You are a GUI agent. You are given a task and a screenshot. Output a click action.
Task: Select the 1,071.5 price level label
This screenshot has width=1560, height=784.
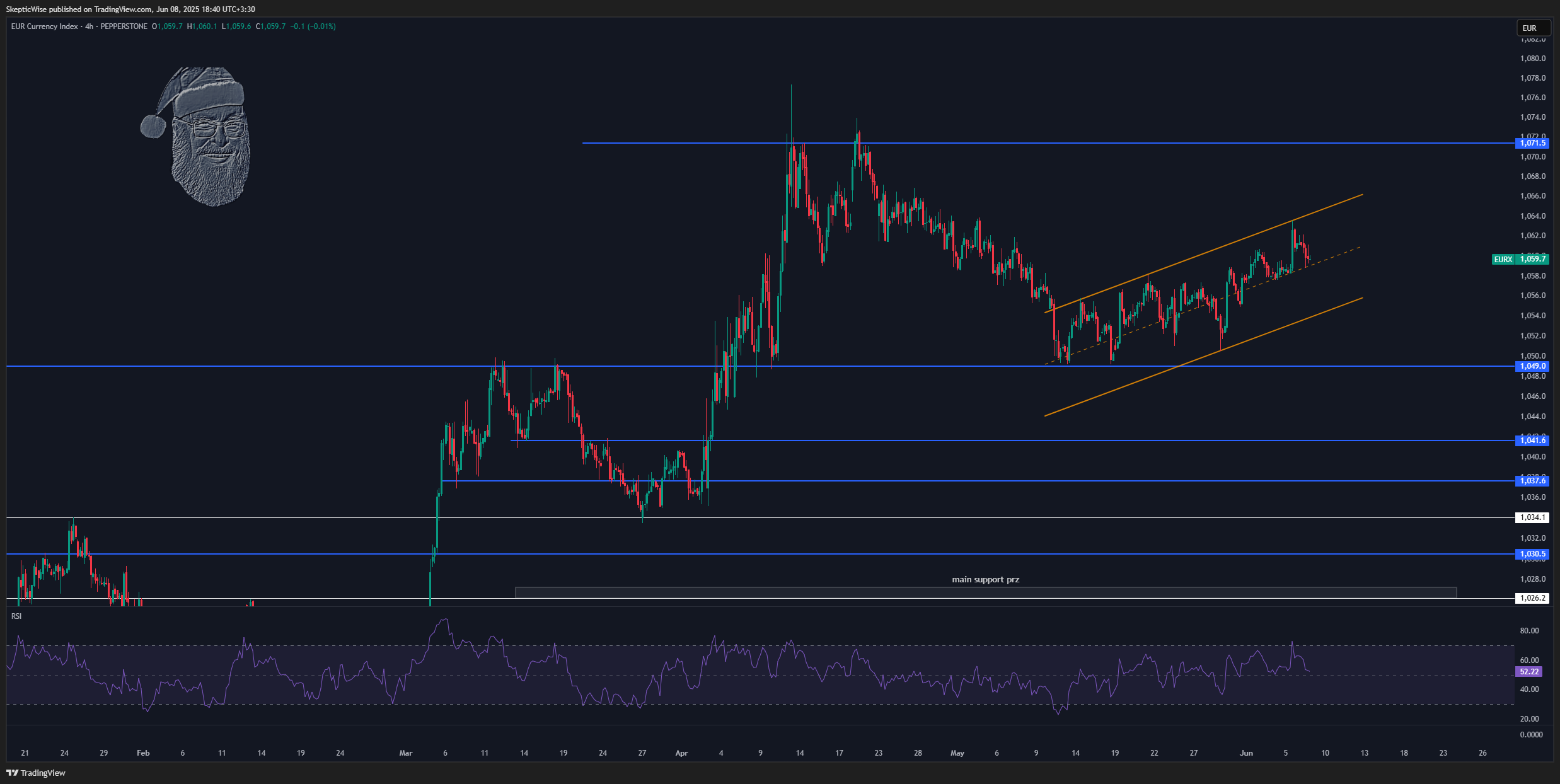click(x=1532, y=143)
